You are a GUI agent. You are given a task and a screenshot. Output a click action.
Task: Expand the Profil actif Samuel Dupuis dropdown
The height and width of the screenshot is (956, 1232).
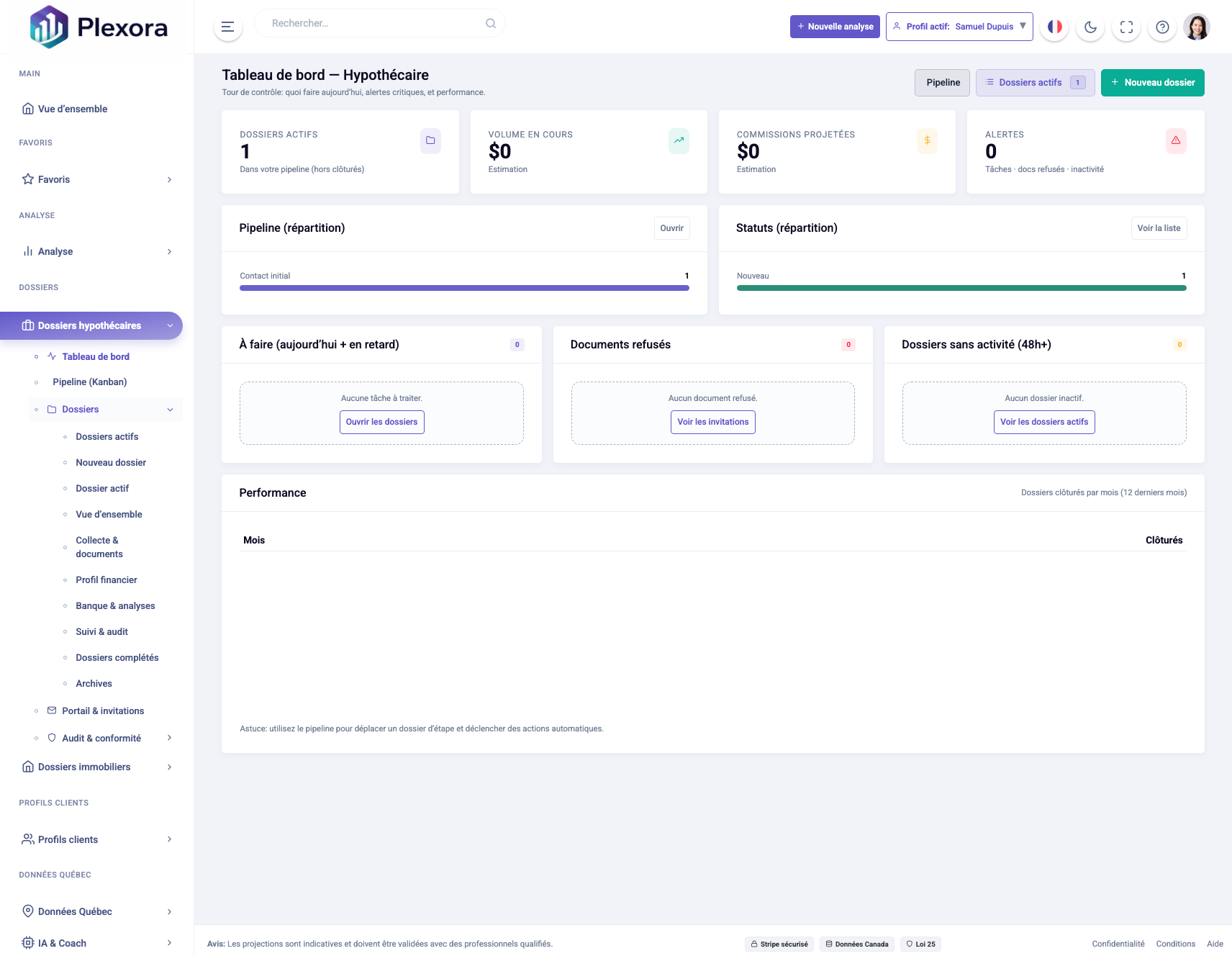point(960,27)
